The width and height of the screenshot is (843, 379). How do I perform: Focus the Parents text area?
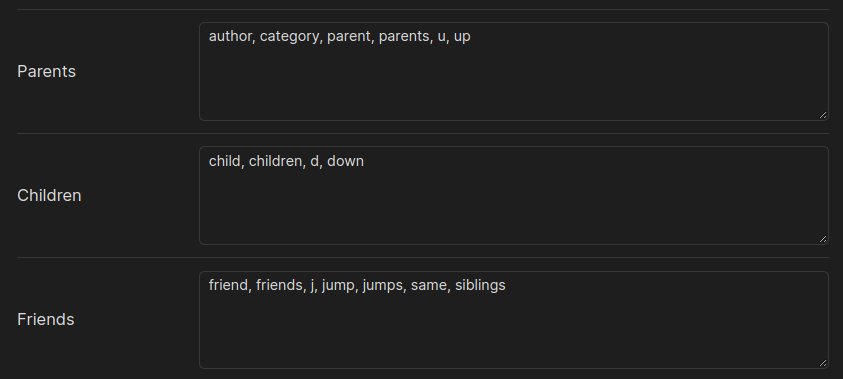coord(513,71)
